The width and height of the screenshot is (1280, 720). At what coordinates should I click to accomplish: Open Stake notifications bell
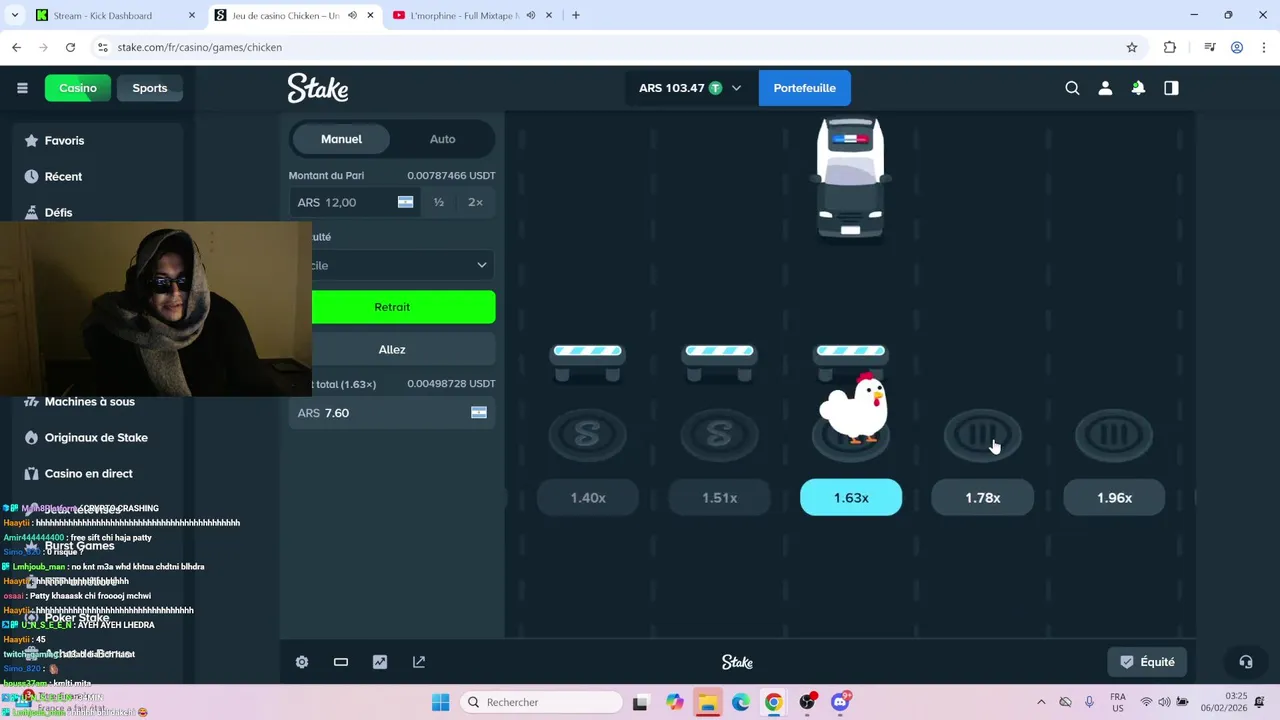pyautogui.click(x=1138, y=88)
